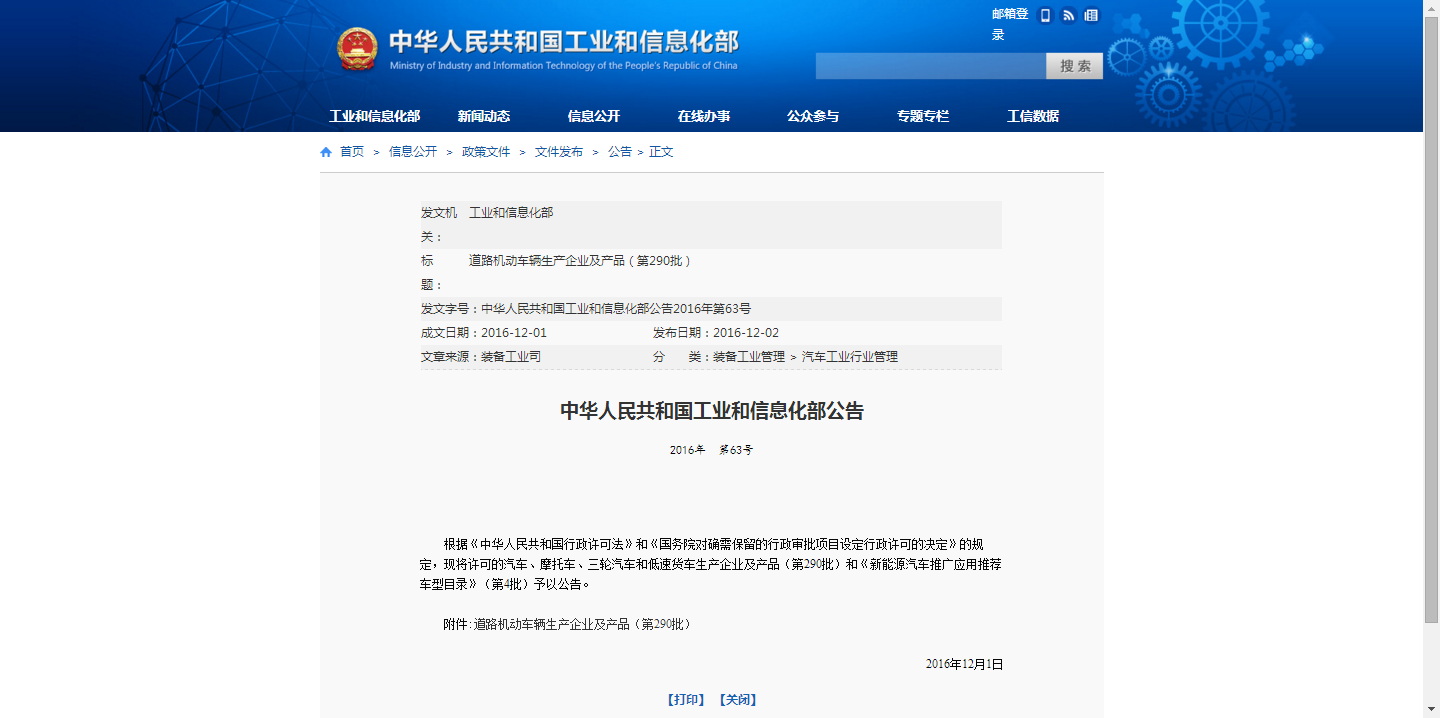Select 公众参与 in the navigation bar
The width and height of the screenshot is (1440, 718).
pyautogui.click(x=813, y=116)
